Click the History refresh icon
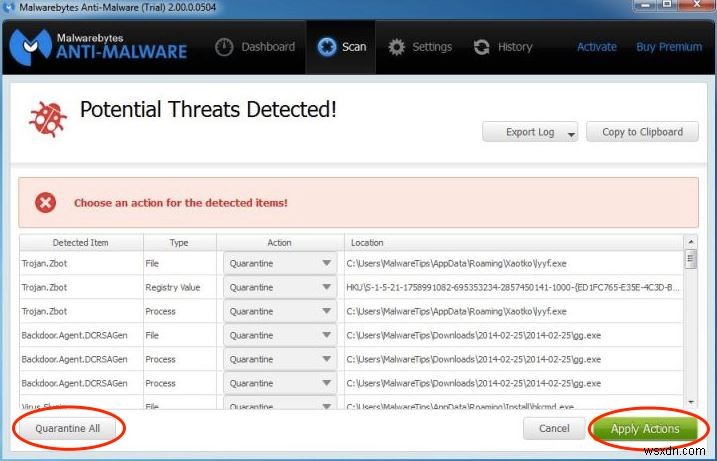 pos(482,47)
